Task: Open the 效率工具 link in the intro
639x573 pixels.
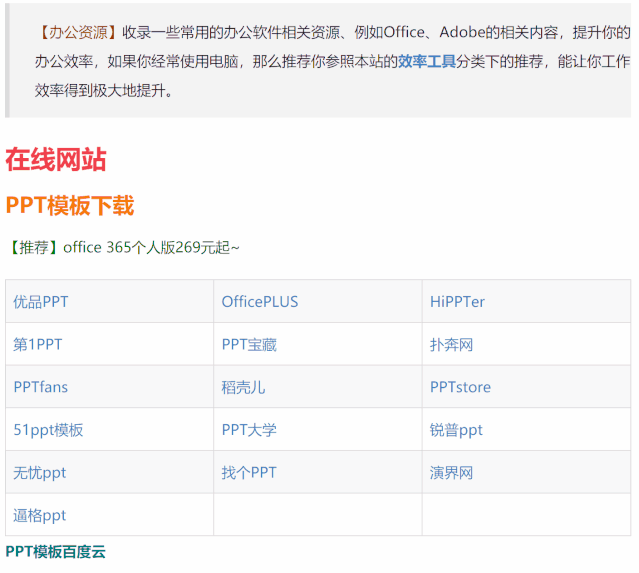Action: [427, 62]
